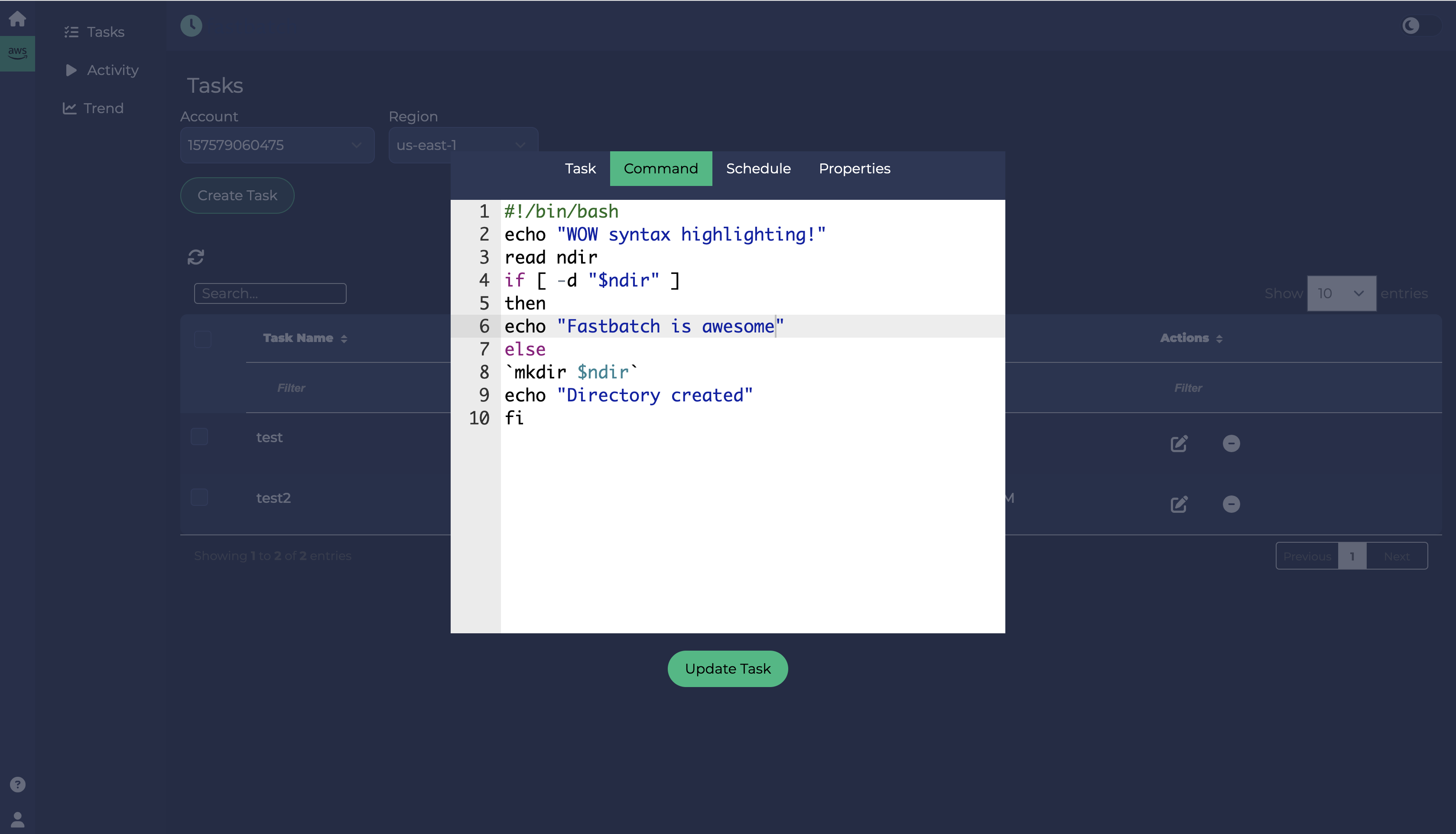Click the clock logo icon in the header
This screenshot has width=1456, height=834.
(x=191, y=25)
